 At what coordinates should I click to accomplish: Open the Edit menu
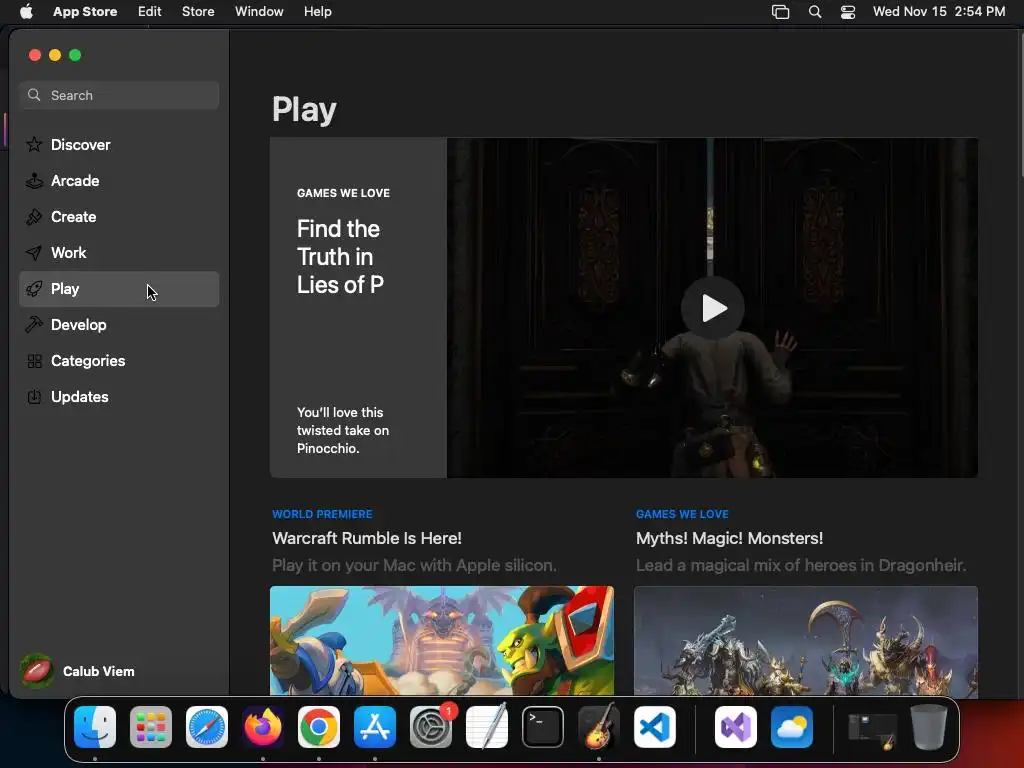(150, 12)
